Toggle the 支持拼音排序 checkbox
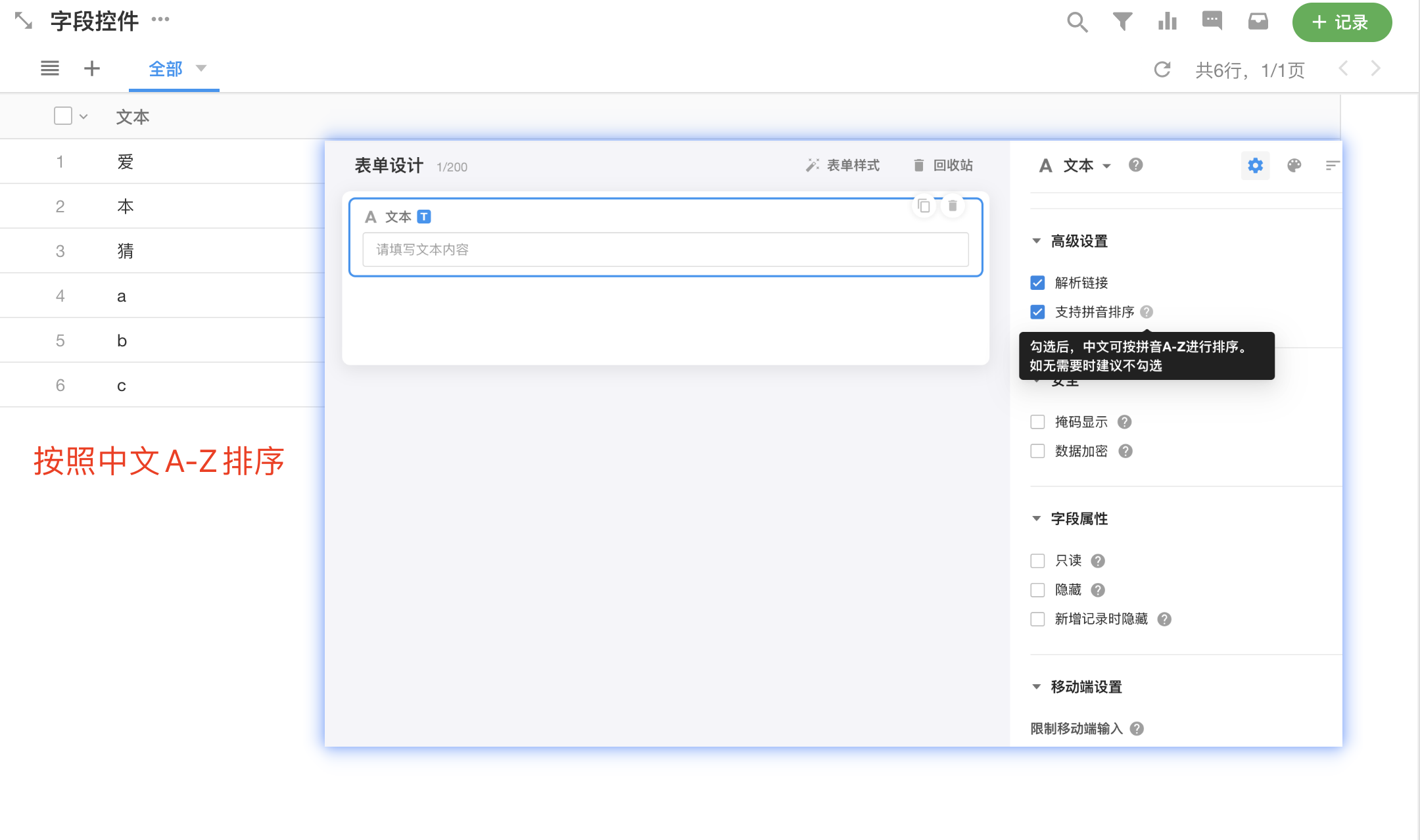 coord(1037,312)
